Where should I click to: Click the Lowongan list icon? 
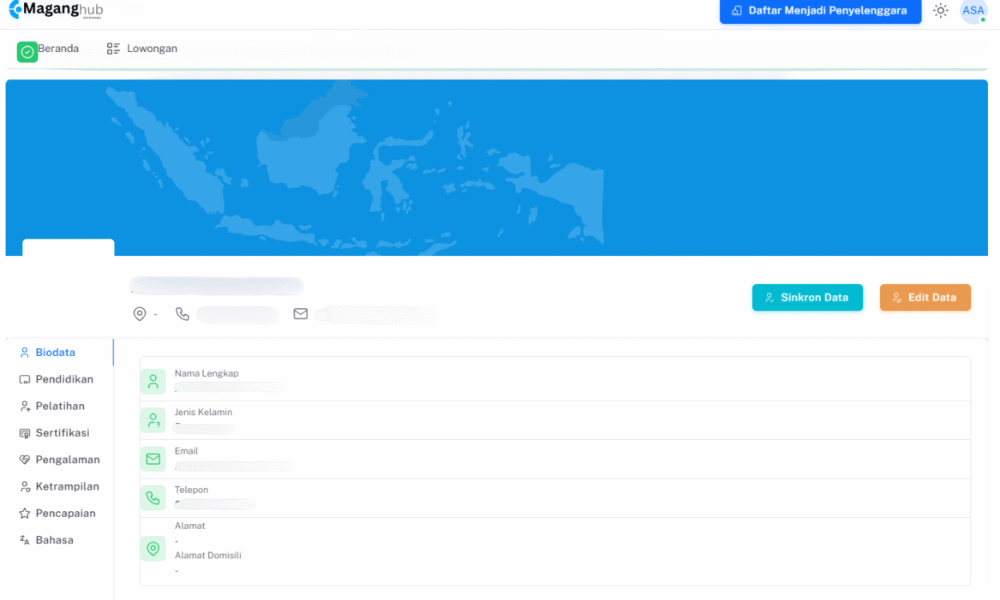(x=113, y=48)
